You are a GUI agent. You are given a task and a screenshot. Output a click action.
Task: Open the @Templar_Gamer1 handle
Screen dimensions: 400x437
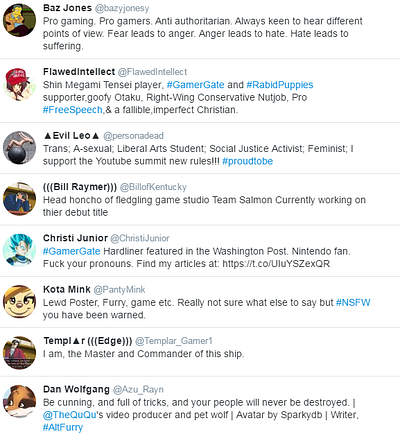pyautogui.click(x=174, y=341)
